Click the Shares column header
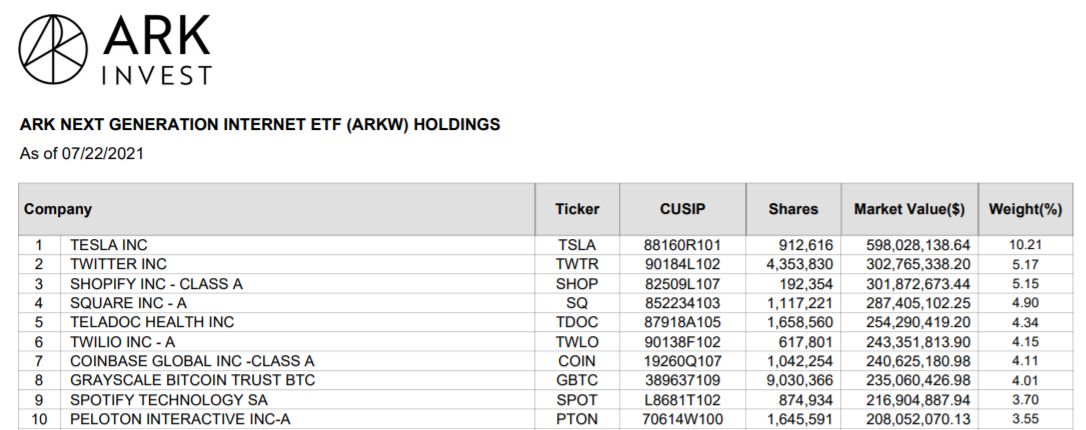This screenshot has width=1086, height=430. (x=793, y=209)
